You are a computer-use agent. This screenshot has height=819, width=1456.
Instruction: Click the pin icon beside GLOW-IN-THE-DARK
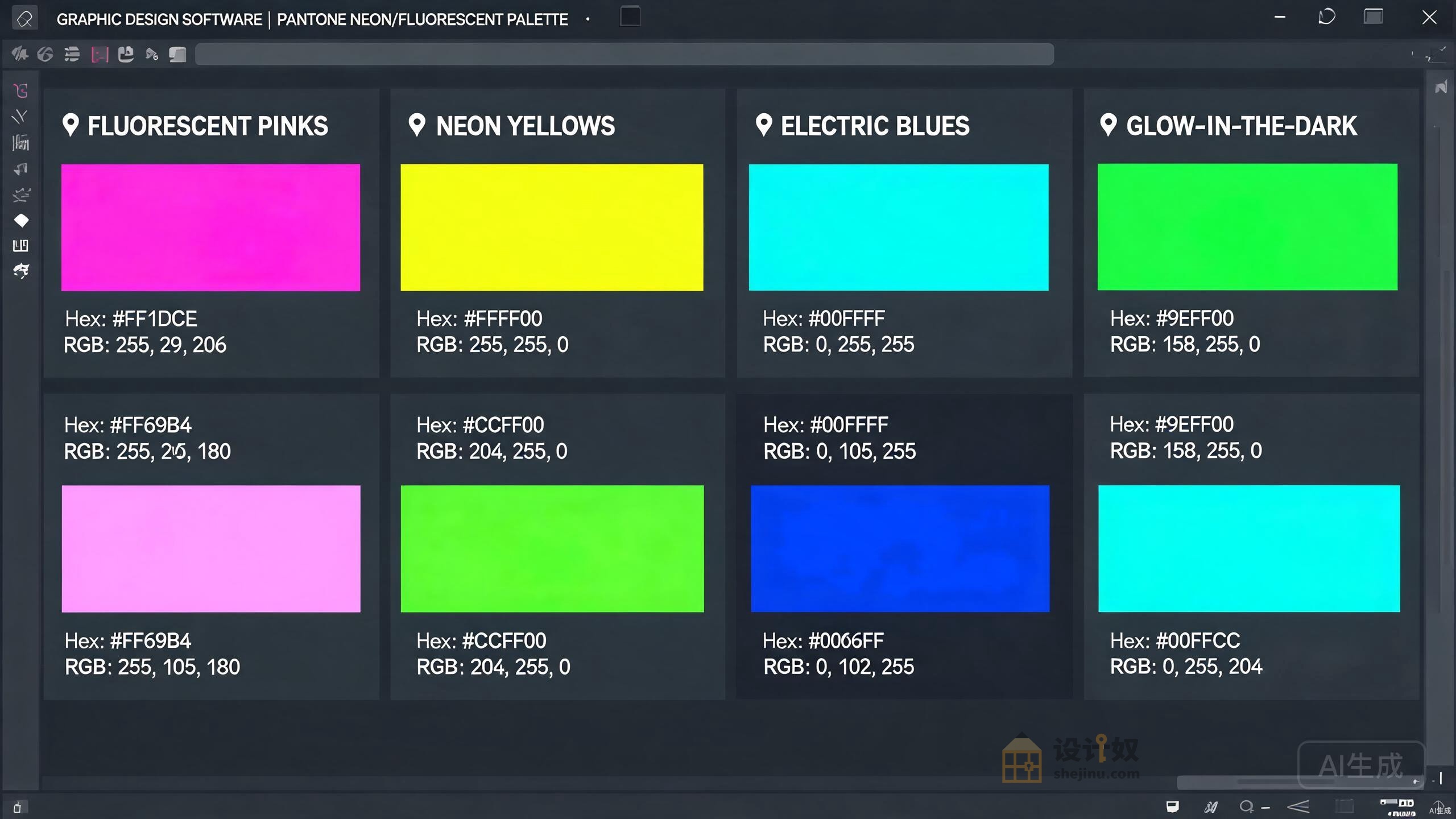click(x=1108, y=125)
